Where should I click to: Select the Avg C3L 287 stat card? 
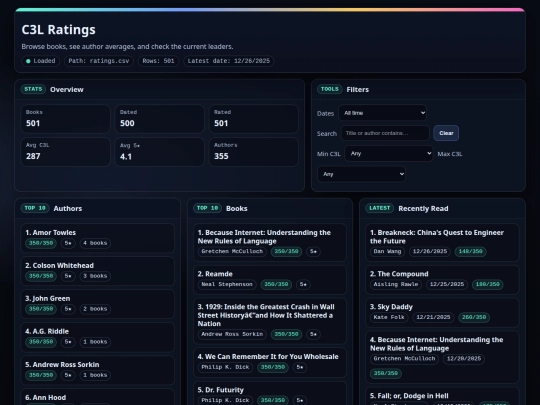[65, 152]
